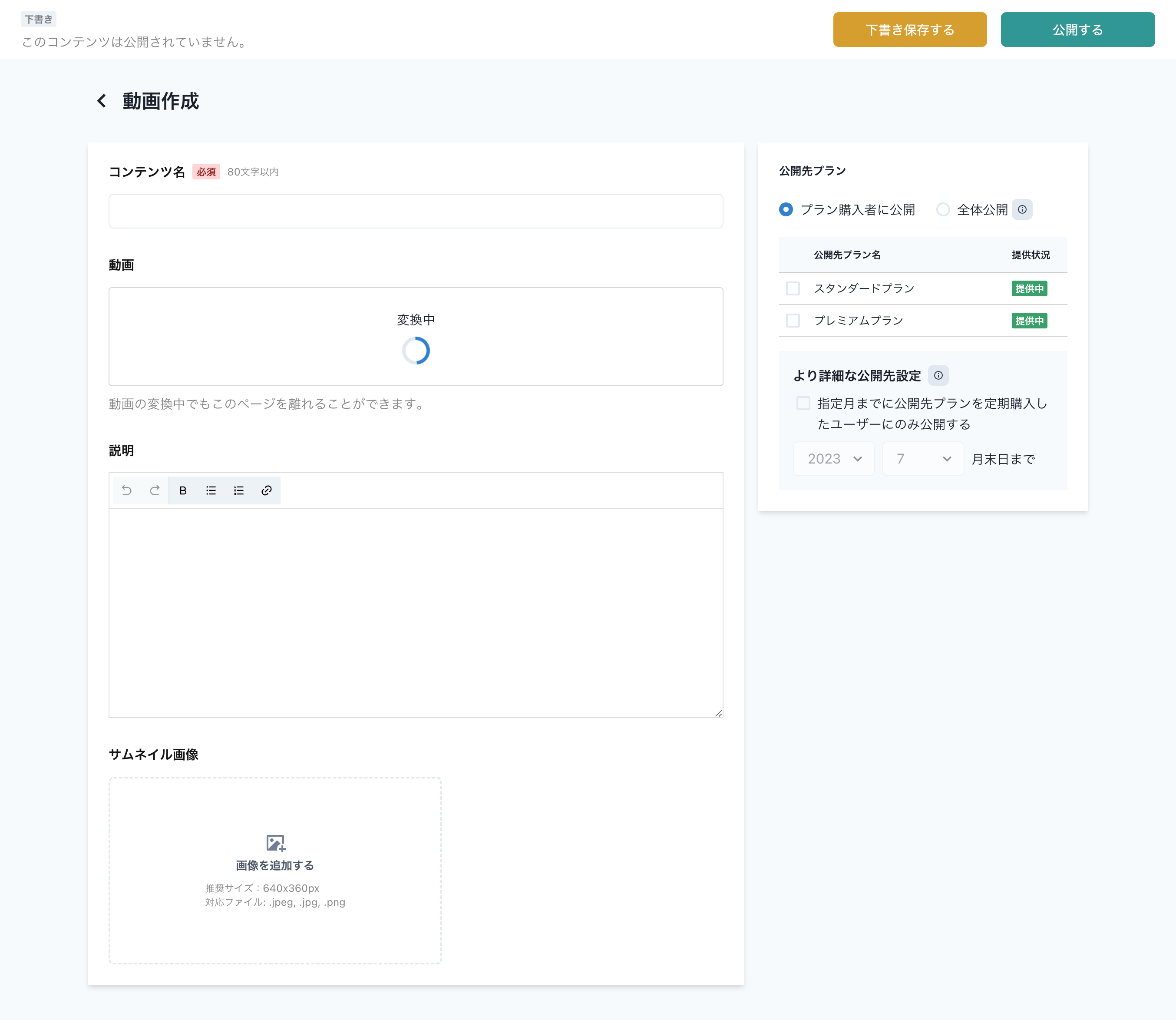Insert a numbered list in the description

[238, 490]
